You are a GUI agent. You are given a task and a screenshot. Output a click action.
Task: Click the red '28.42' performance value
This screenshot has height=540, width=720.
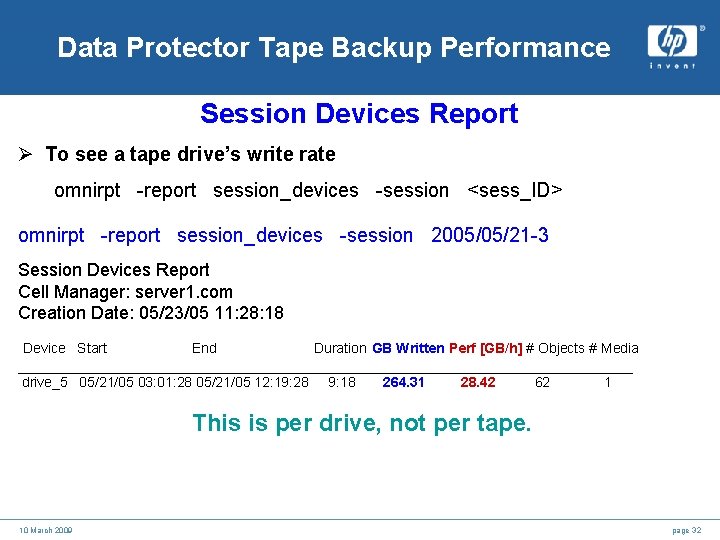[477, 382]
